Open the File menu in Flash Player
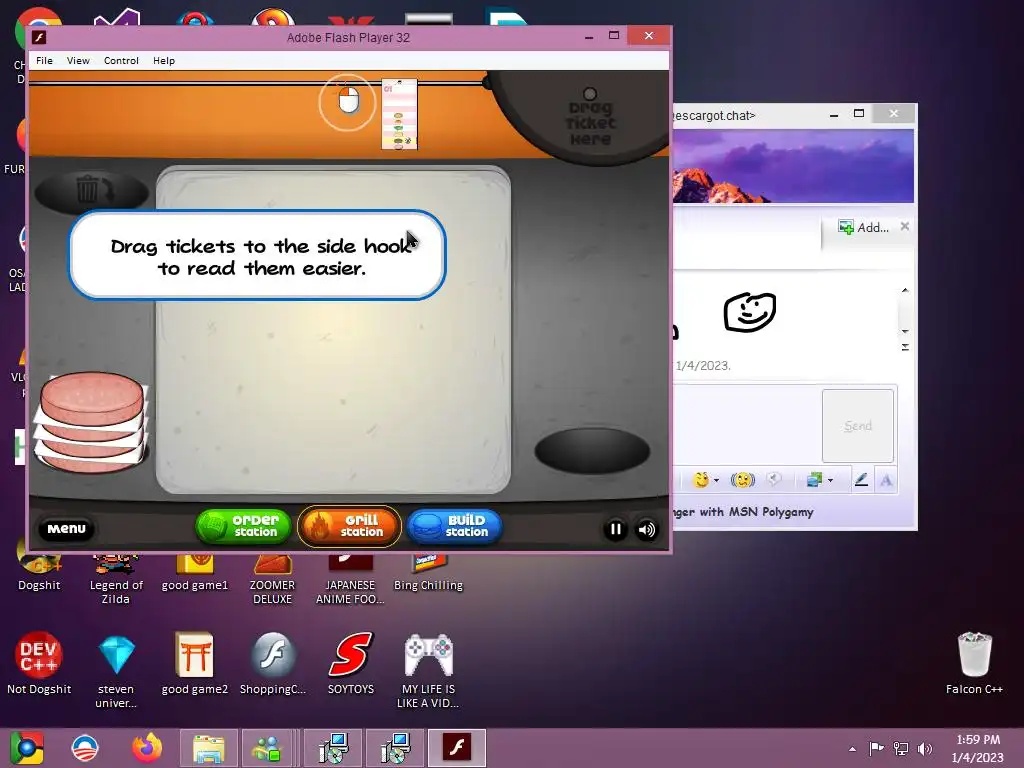Image resolution: width=1024 pixels, height=768 pixels. pos(44,61)
